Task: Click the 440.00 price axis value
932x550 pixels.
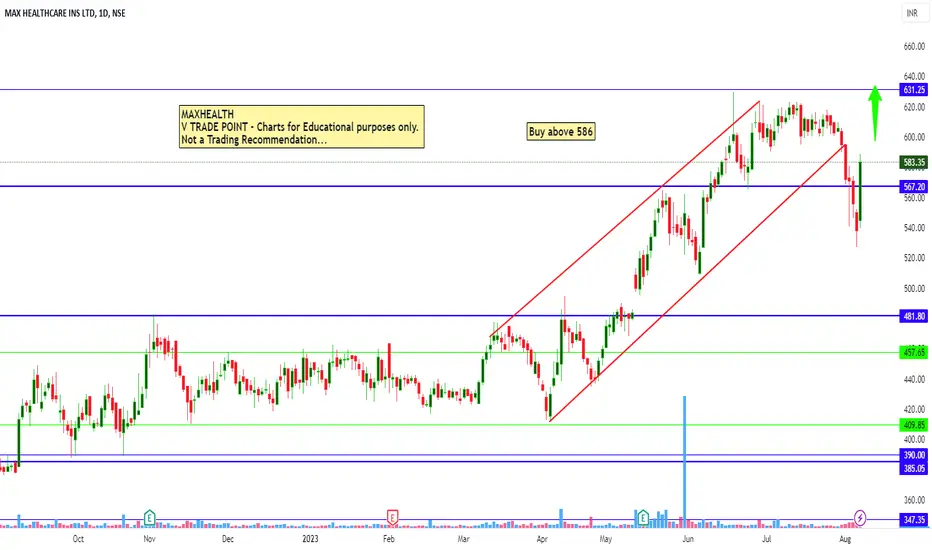Action: [x=914, y=379]
